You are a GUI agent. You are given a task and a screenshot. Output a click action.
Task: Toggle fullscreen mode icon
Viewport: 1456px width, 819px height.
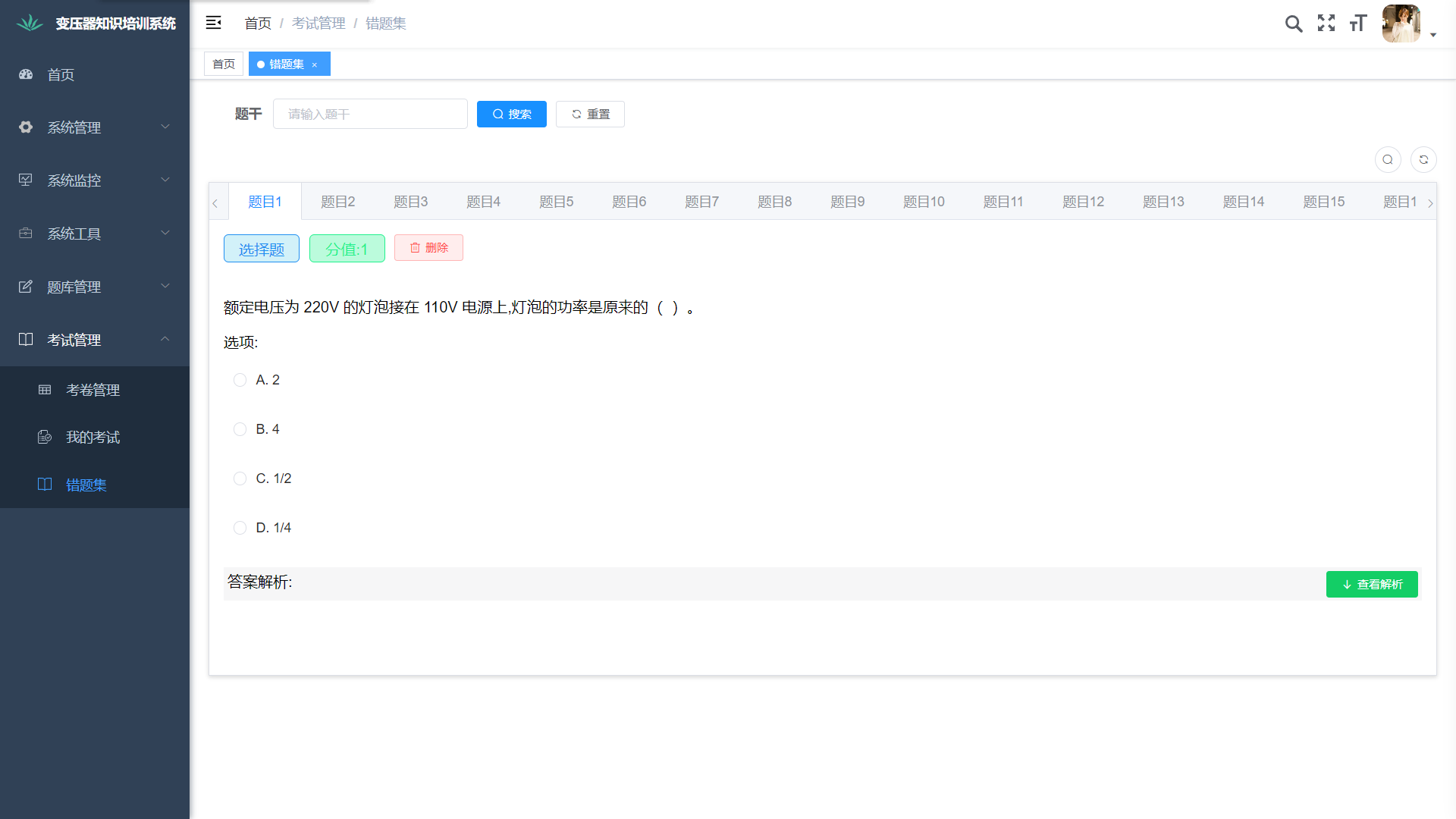pos(1326,24)
